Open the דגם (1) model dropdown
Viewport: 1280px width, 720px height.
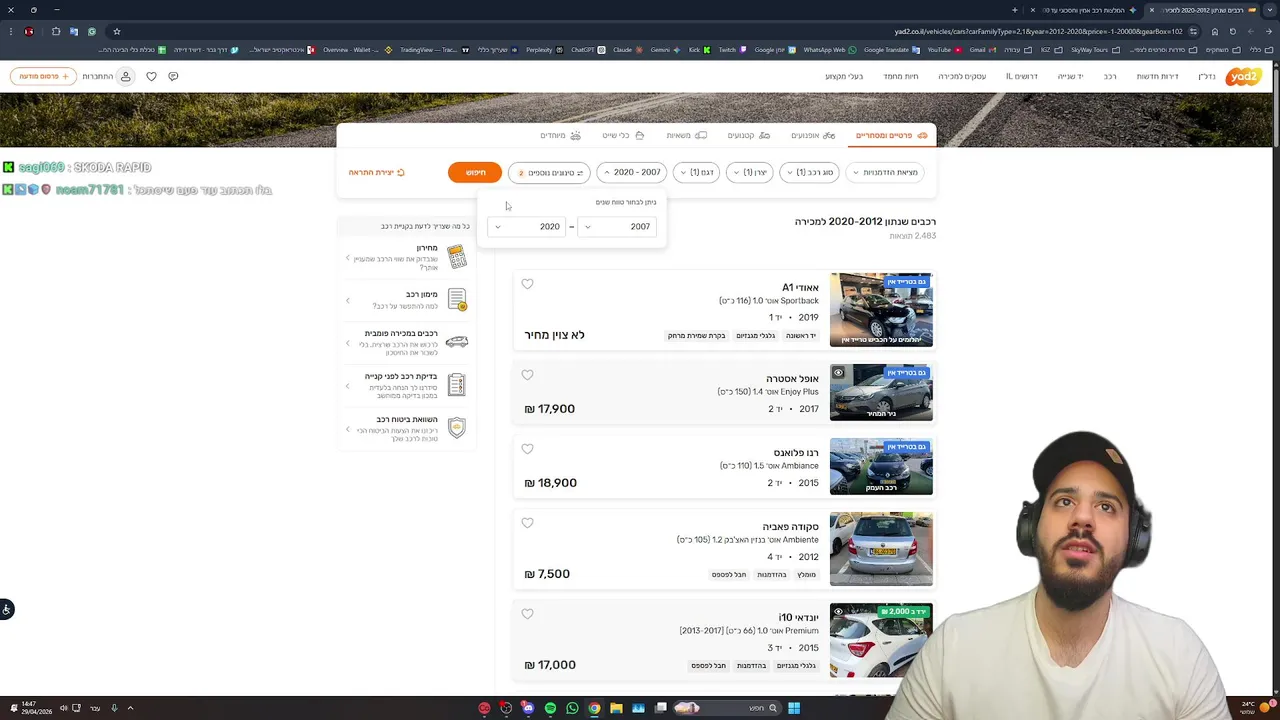pyautogui.click(x=696, y=172)
